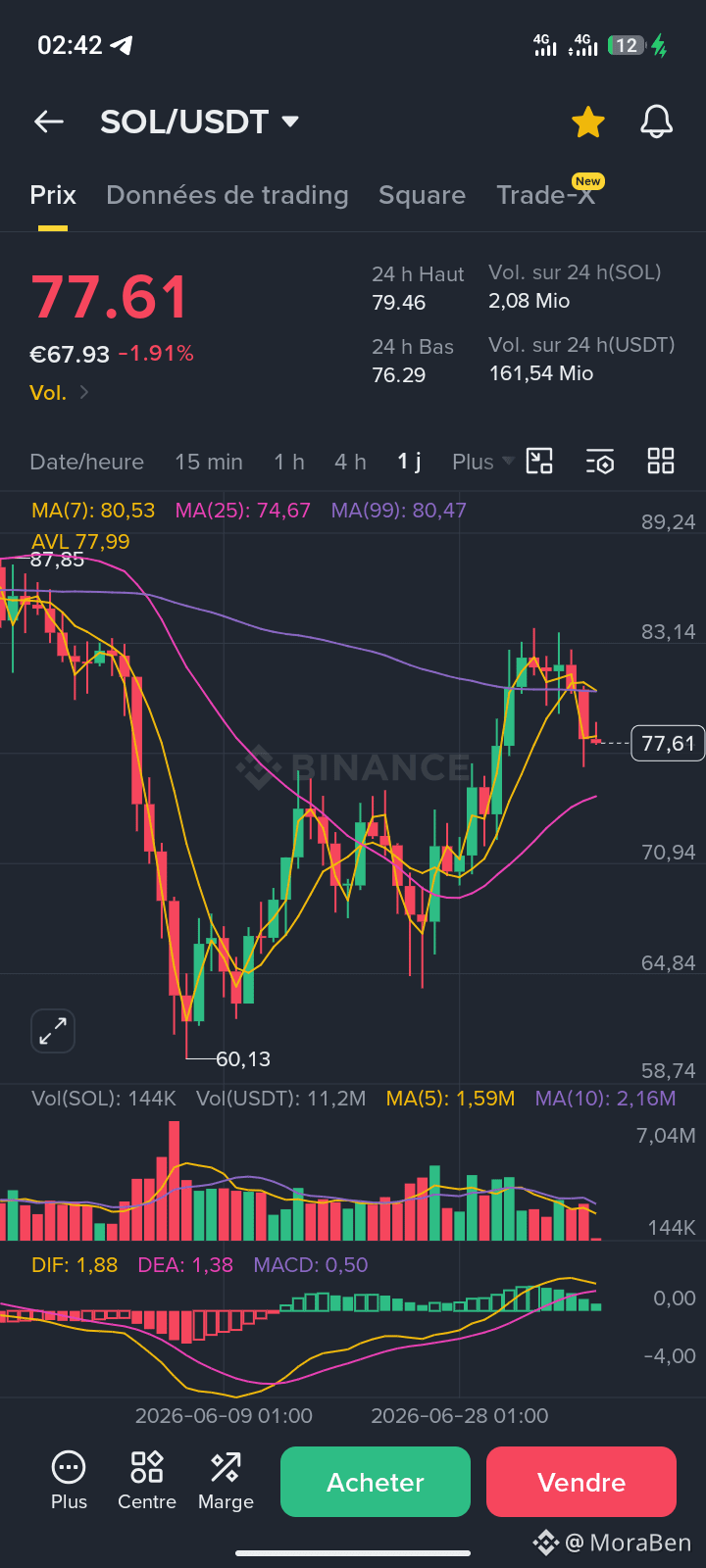706x1568 pixels.
Task: Open the Centre icon in bottom bar
Action: [147, 1481]
